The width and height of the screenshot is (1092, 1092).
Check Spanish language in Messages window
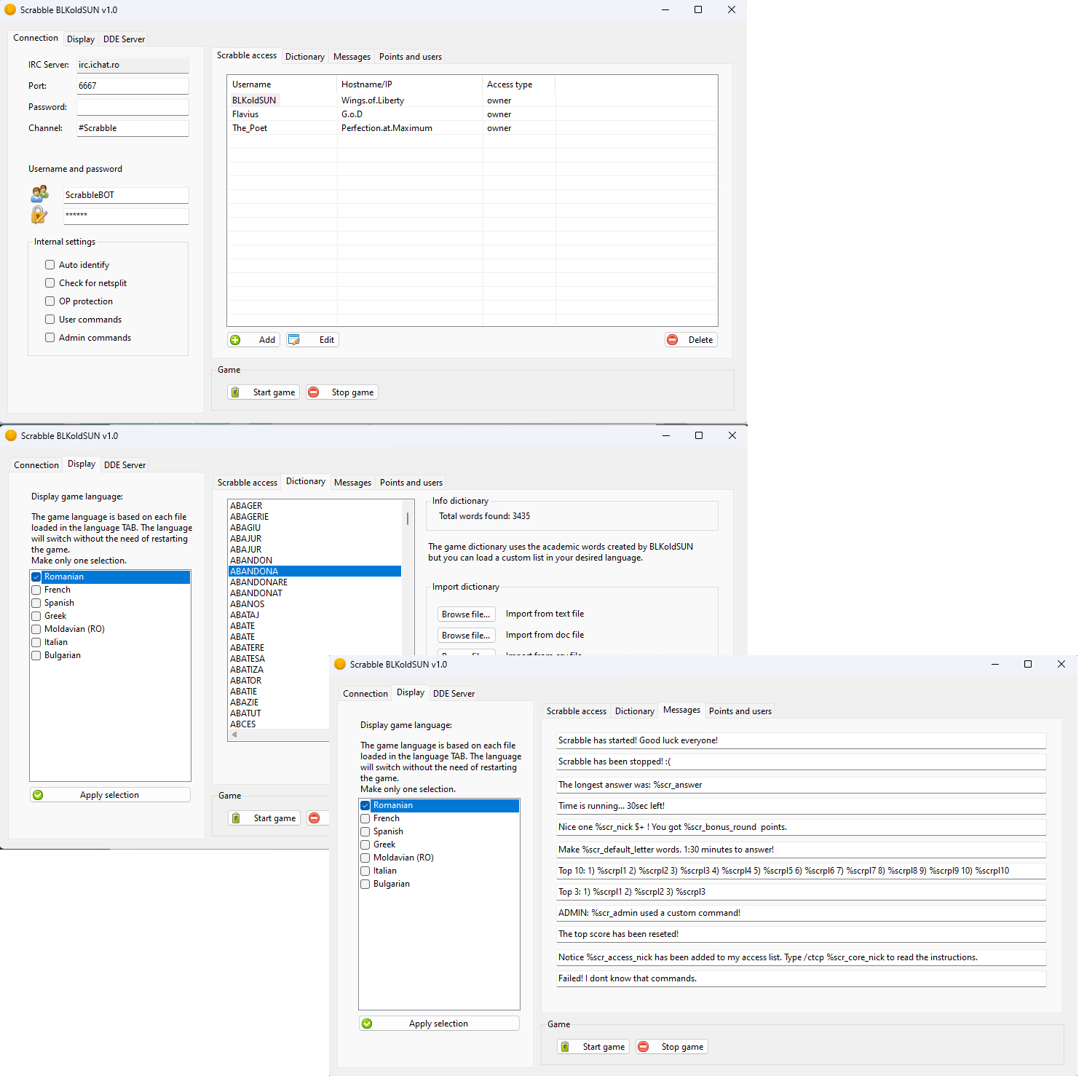[x=365, y=831]
